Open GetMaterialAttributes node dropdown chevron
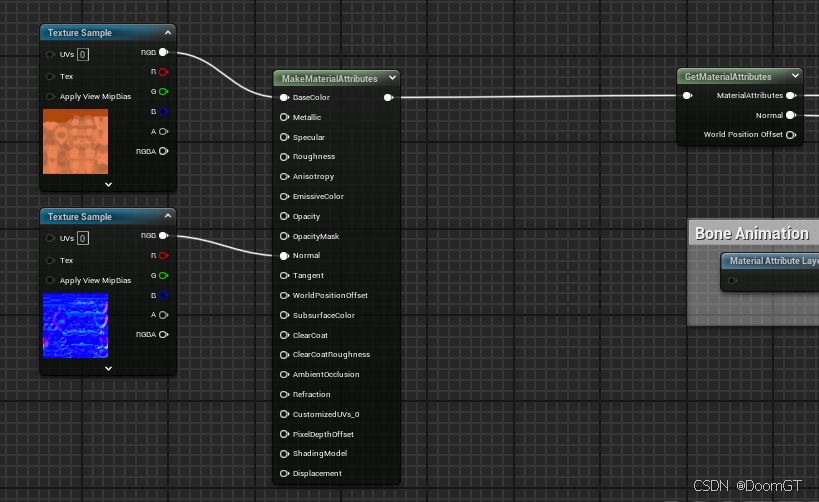The image size is (819, 502). pyautogui.click(x=795, y=76)
